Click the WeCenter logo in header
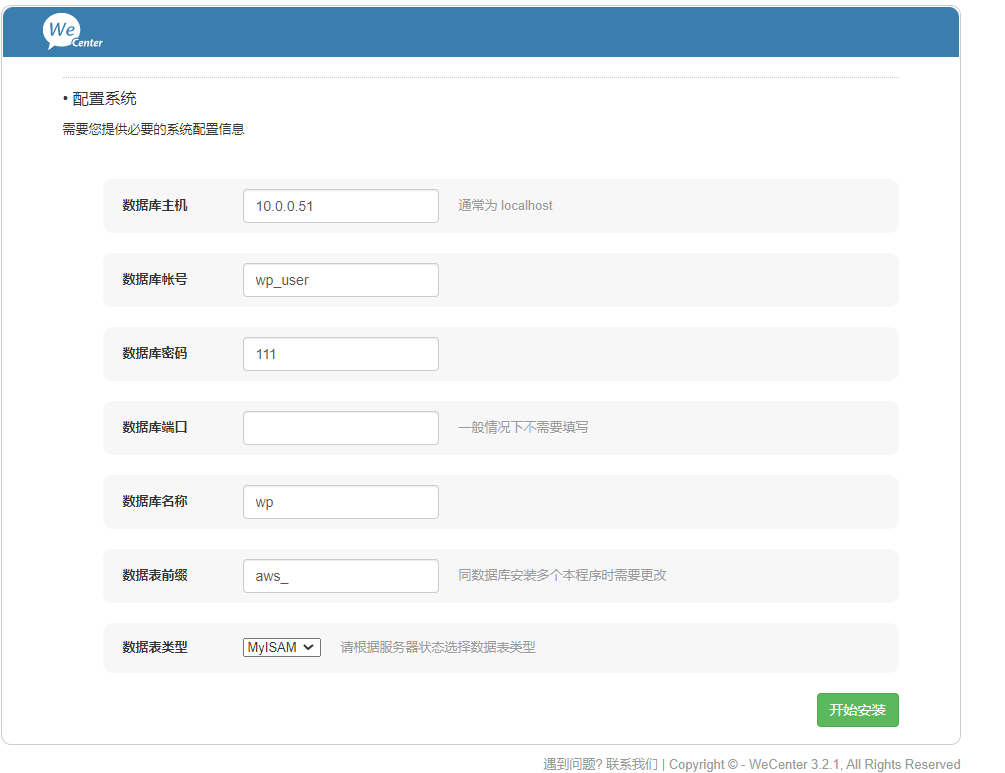The height and width of the screenshot is (773, 1005). [x=72, y=32]
